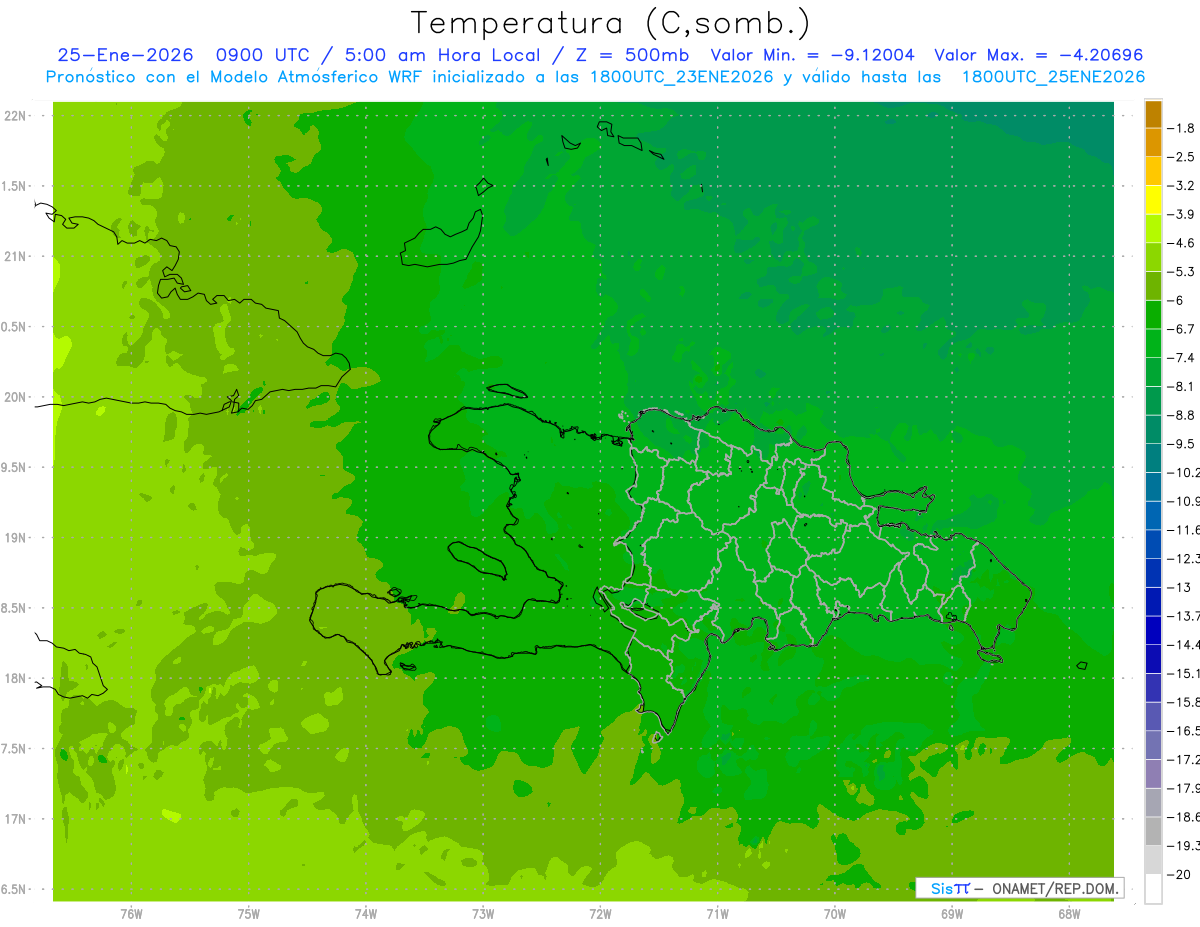Viewport: 1200px width, 927px height.
Task: Click the '-3.9' colorbar label
Action: (x=1181, y=214)
